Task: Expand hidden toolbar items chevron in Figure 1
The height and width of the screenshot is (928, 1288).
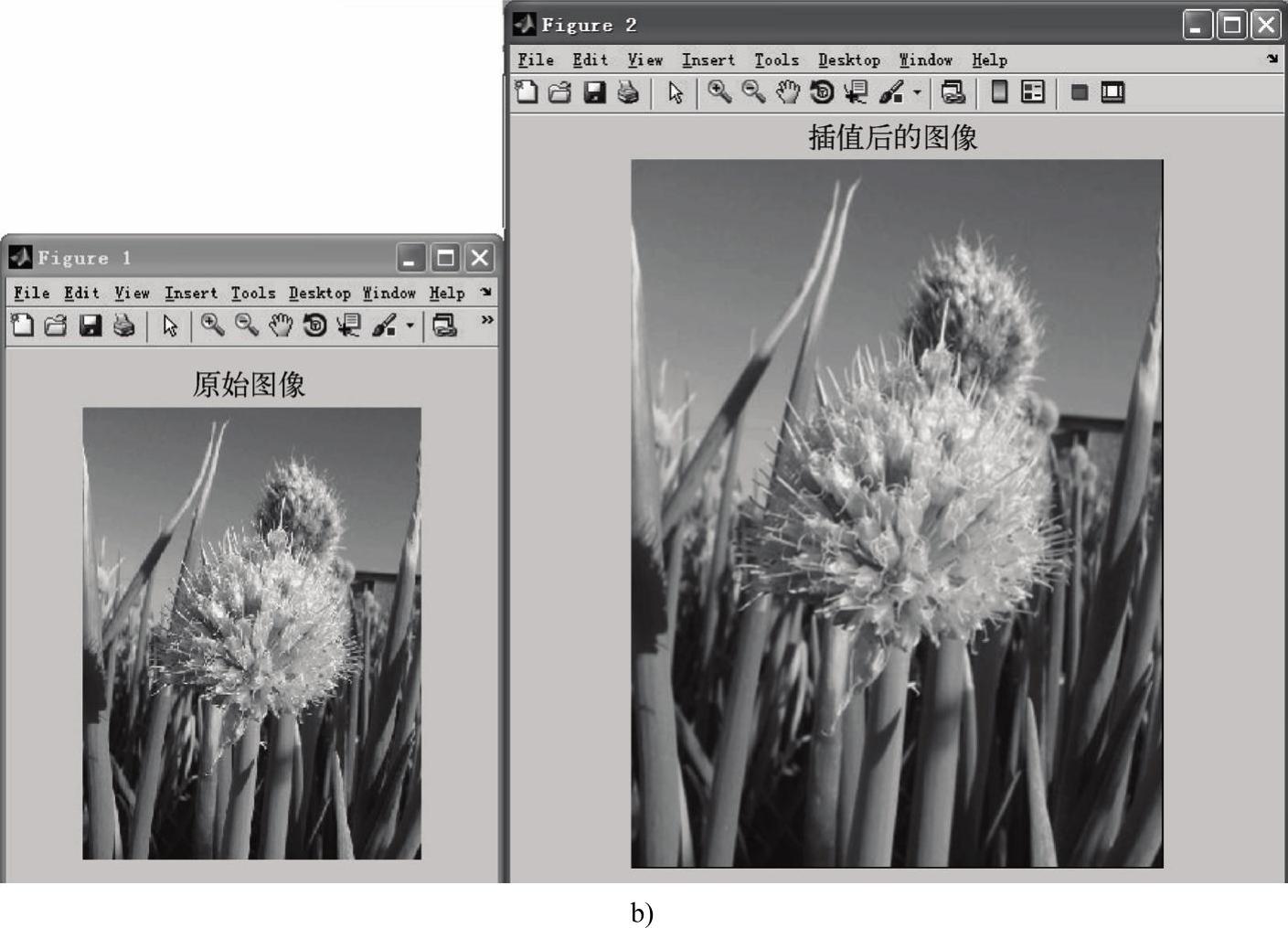Action: pos(487,320)
